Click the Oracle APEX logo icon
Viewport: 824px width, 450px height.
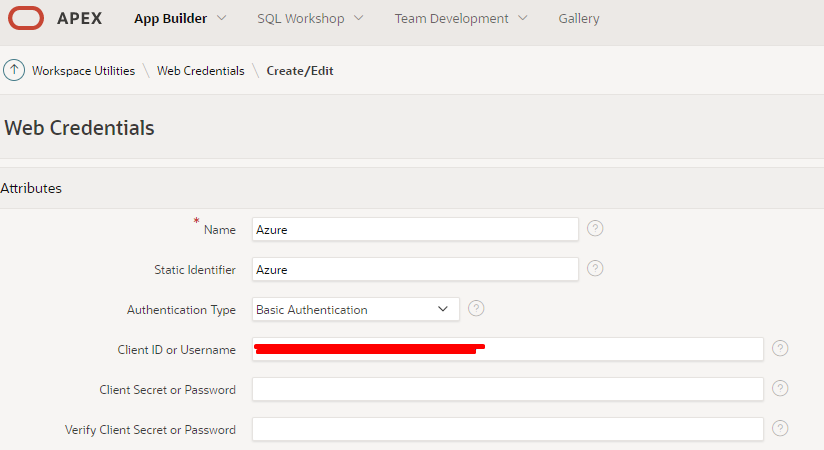26,18
